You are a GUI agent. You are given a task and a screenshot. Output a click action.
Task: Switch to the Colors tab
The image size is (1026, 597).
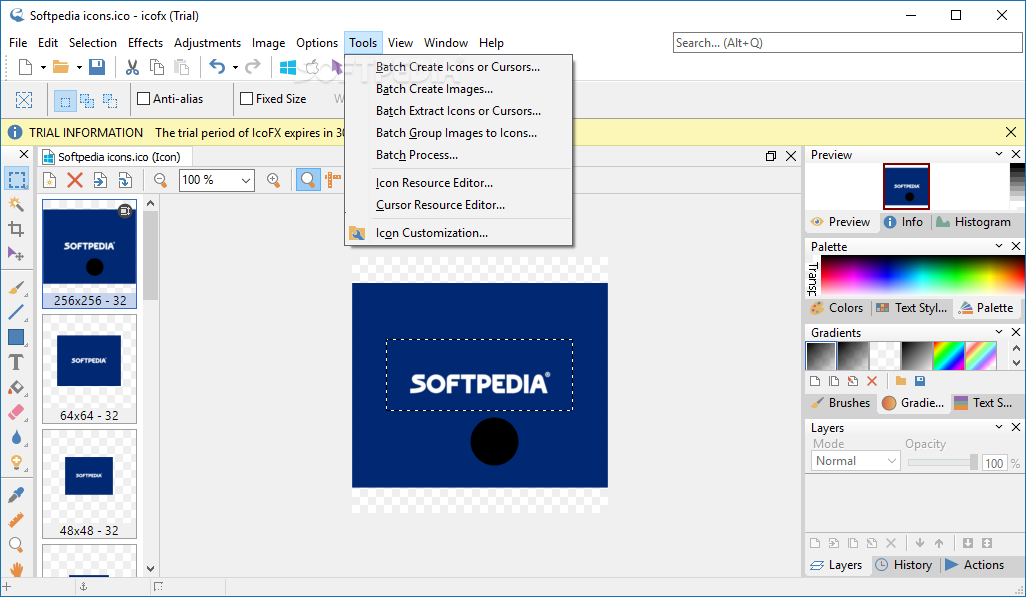pos(837,308)
